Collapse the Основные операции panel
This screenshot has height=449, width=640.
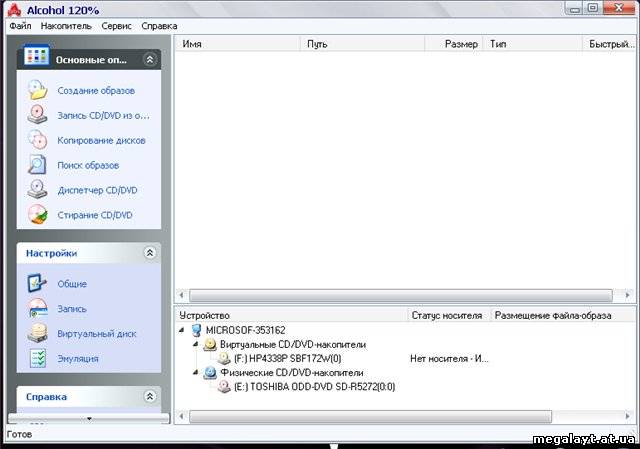point(150,60)
